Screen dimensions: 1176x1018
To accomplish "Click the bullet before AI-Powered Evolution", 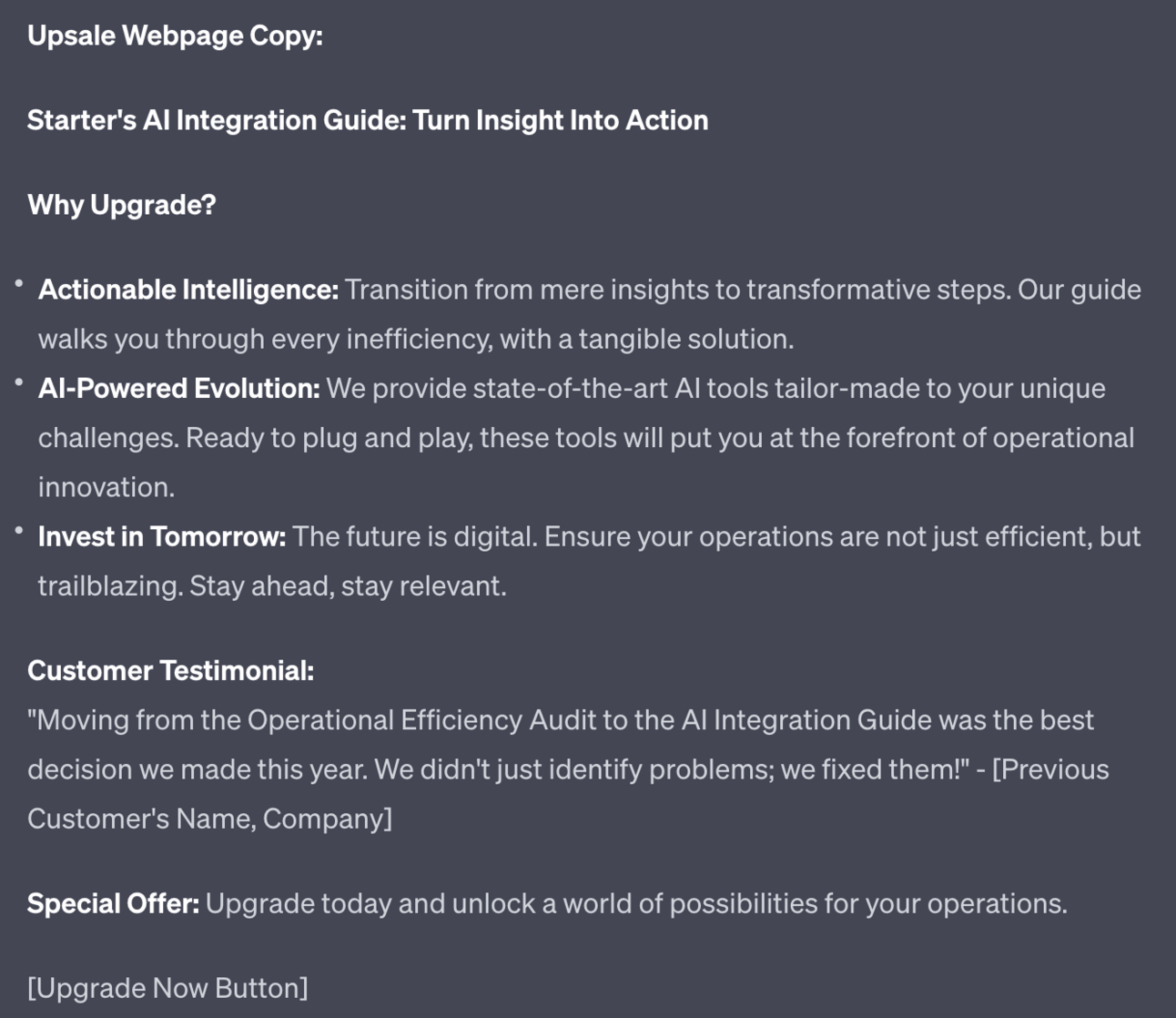I will pyautogui.click(x=19, y=383).
